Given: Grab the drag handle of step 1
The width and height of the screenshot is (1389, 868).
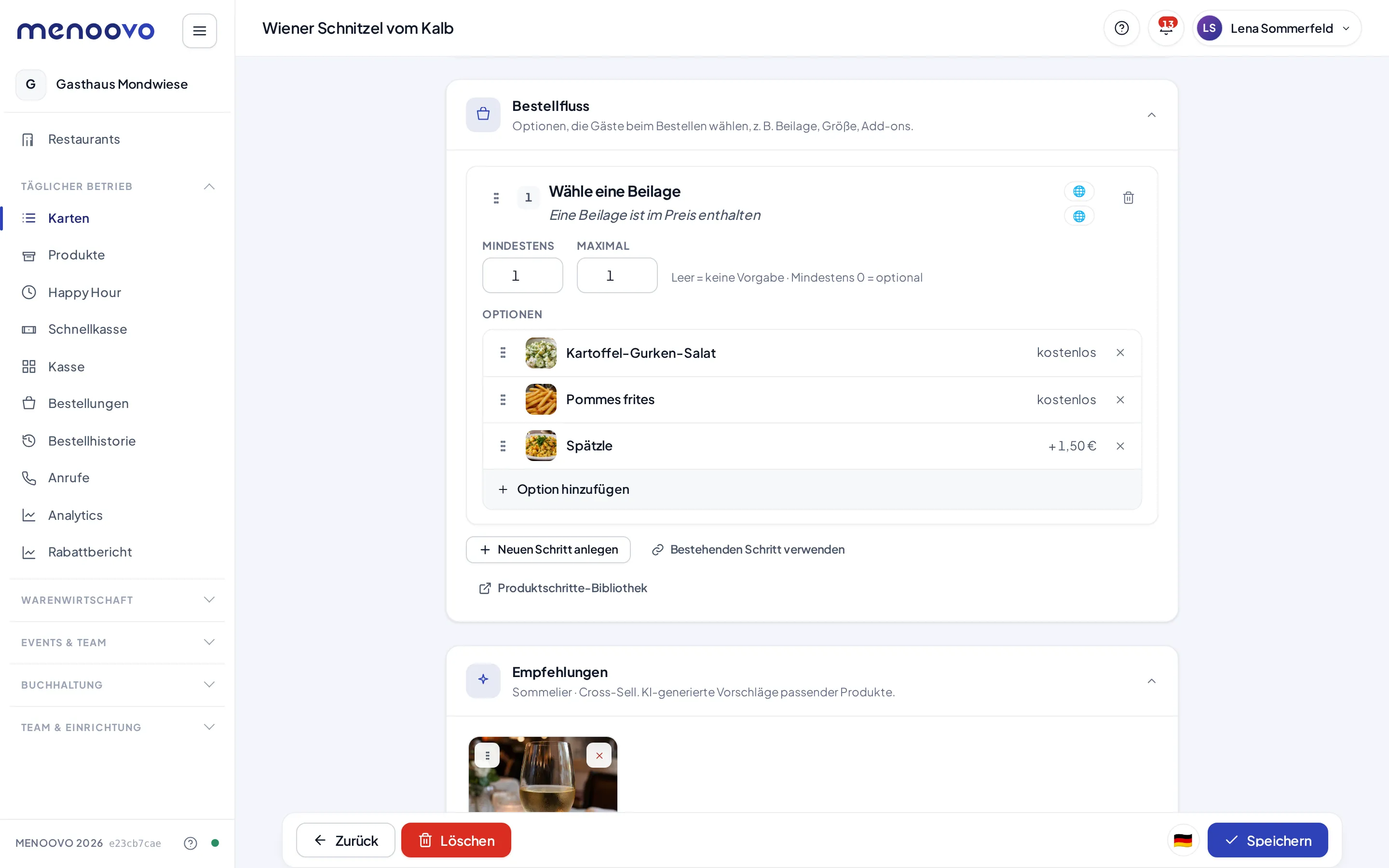Looking at the screenshot, I should (x=496, y=198).
